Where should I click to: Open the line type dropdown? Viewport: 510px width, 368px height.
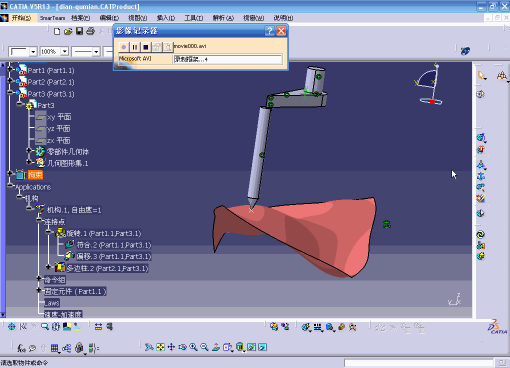[96, 52]
